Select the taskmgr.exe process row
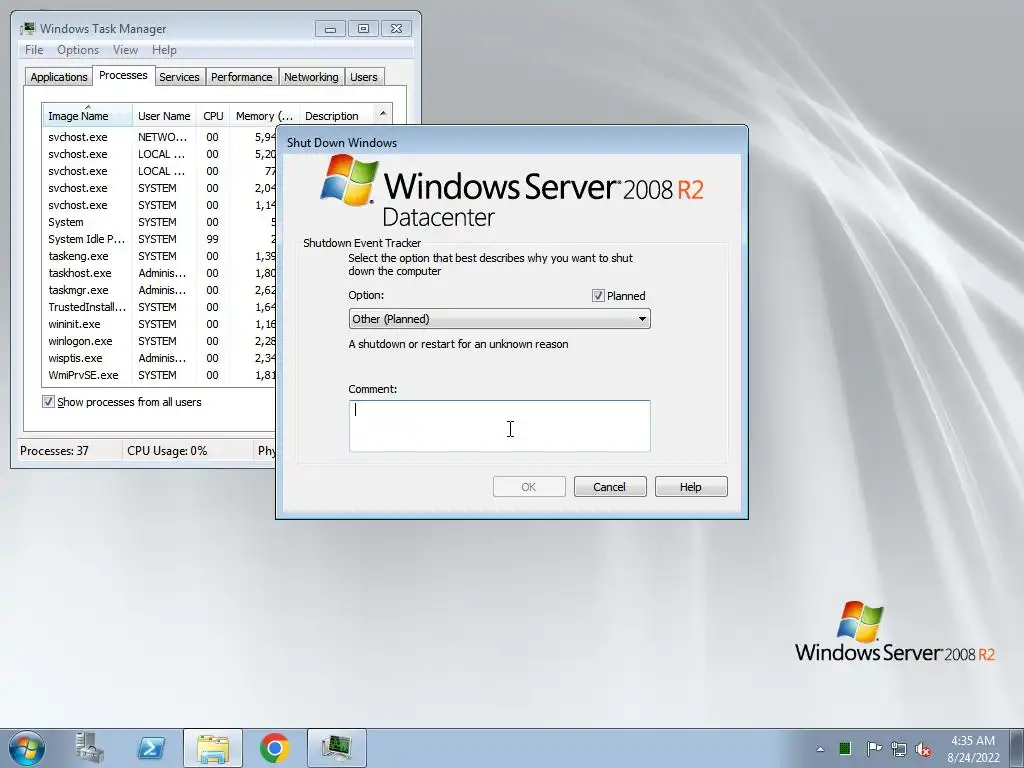The image size is (1024, 768). (159, 290)
